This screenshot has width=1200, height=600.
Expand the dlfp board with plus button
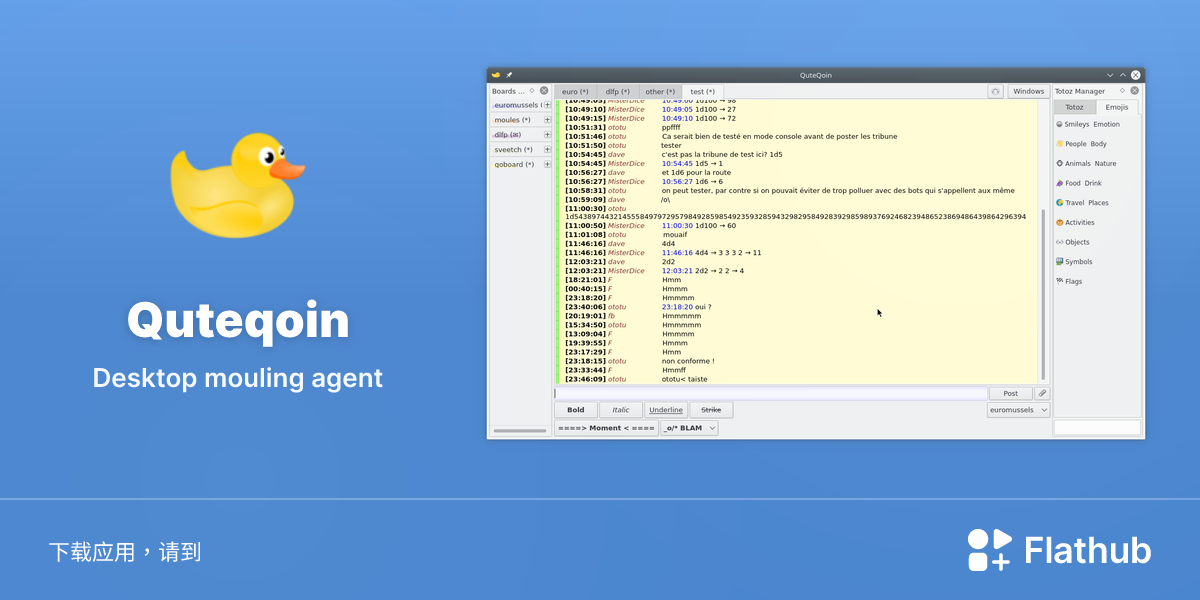(x=547, y=135)
